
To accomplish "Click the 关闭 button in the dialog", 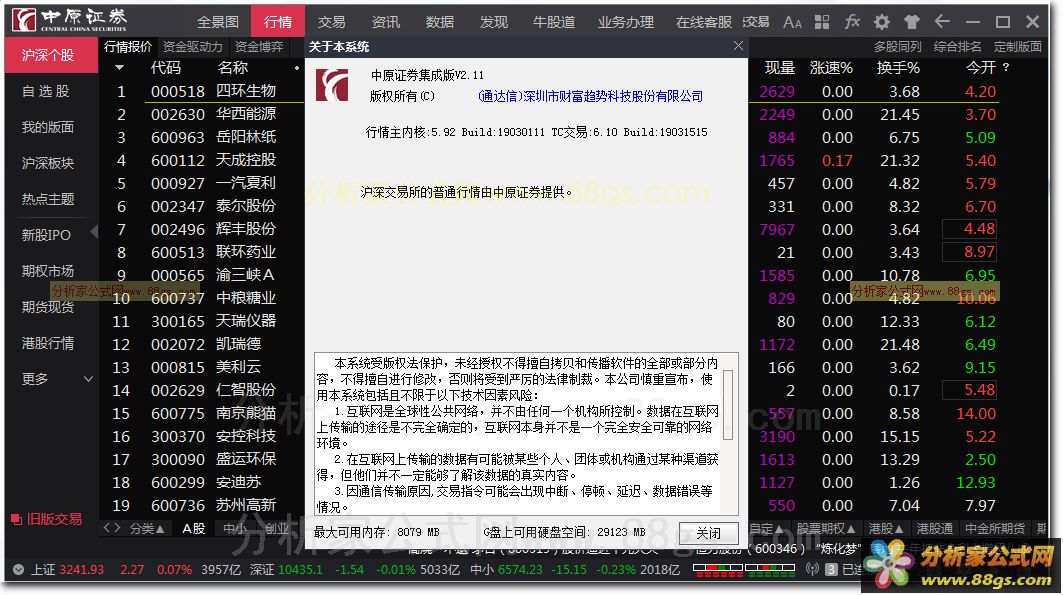I will pos(708,533).
